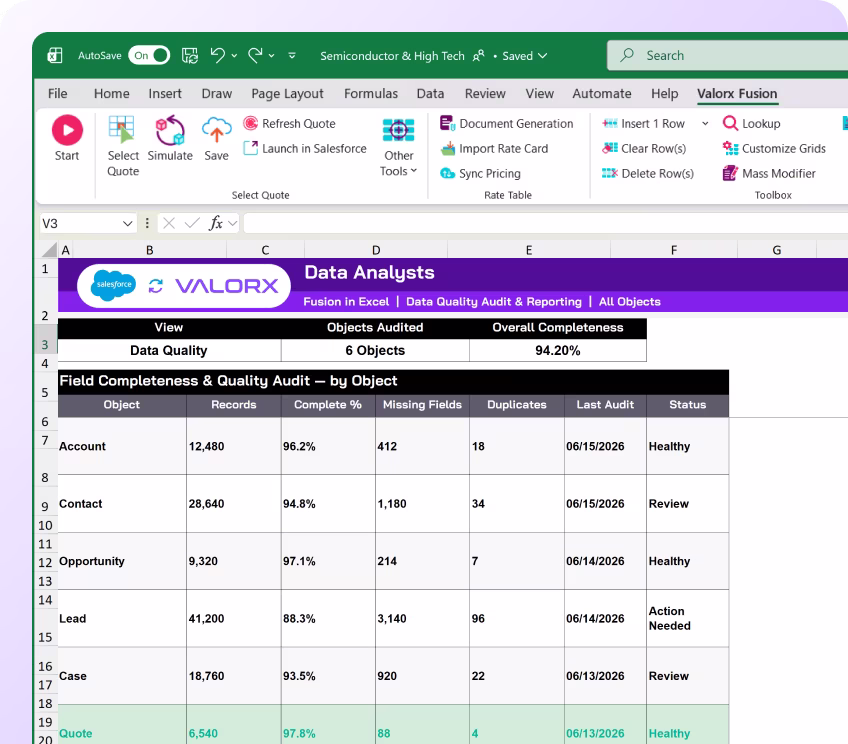Expand the fx function dropdown arrow
848x744 pixels.
[x=233, y=223]
